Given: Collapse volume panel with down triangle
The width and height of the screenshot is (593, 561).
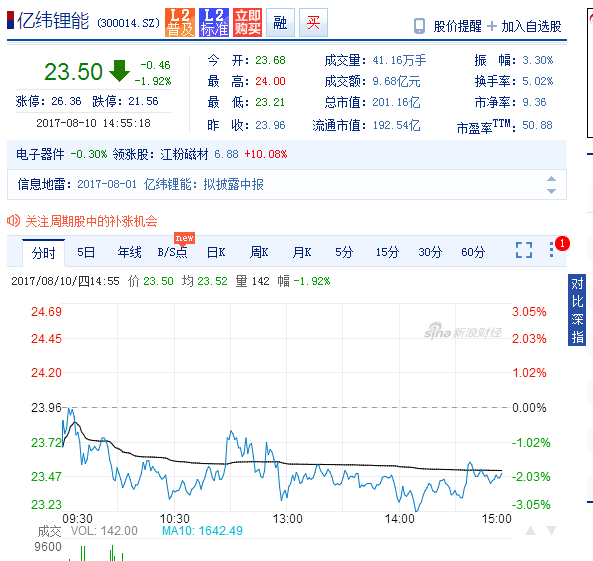Looking at the screenshot, I should click(551, 531).
